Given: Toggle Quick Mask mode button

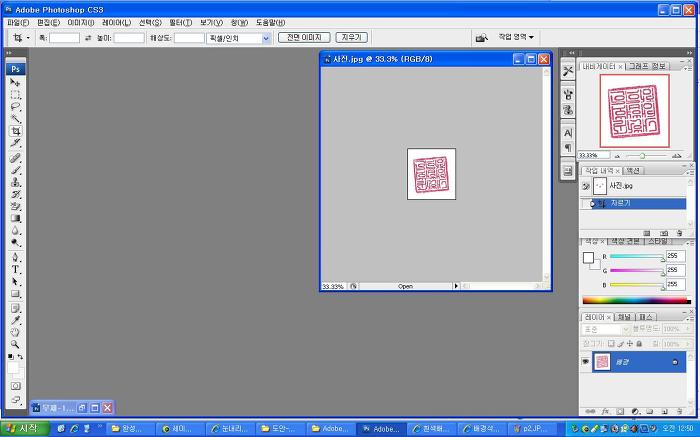Looking at the screenshot, I should click(x=15, y=385).
